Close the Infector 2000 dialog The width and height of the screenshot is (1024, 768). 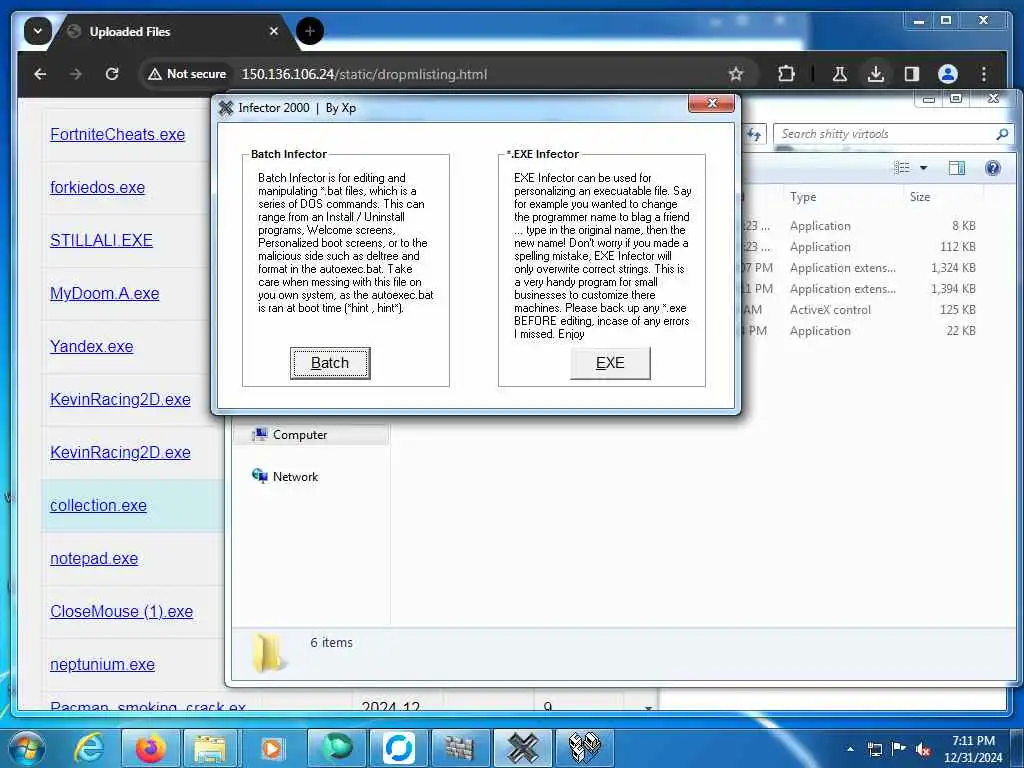(711, 103)
